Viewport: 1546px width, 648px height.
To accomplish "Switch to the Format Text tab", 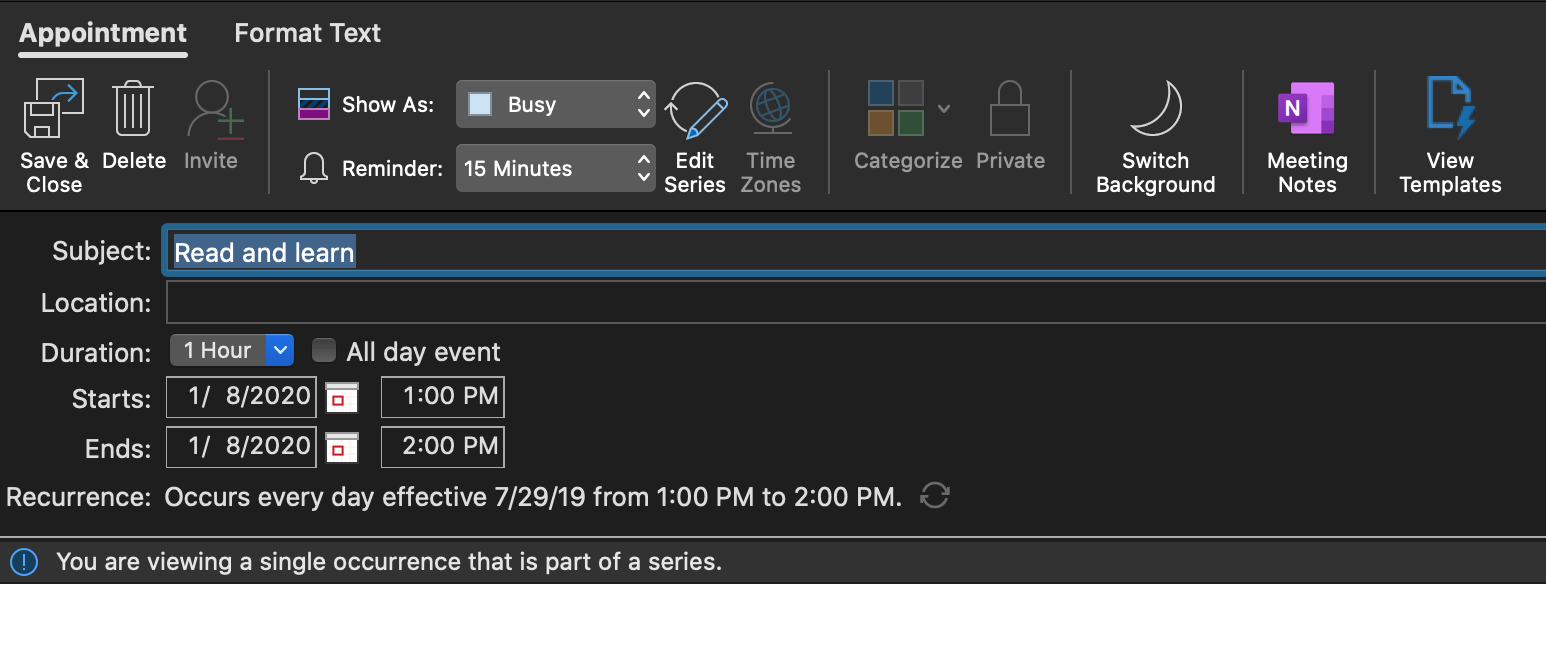I will coord(307,33).
